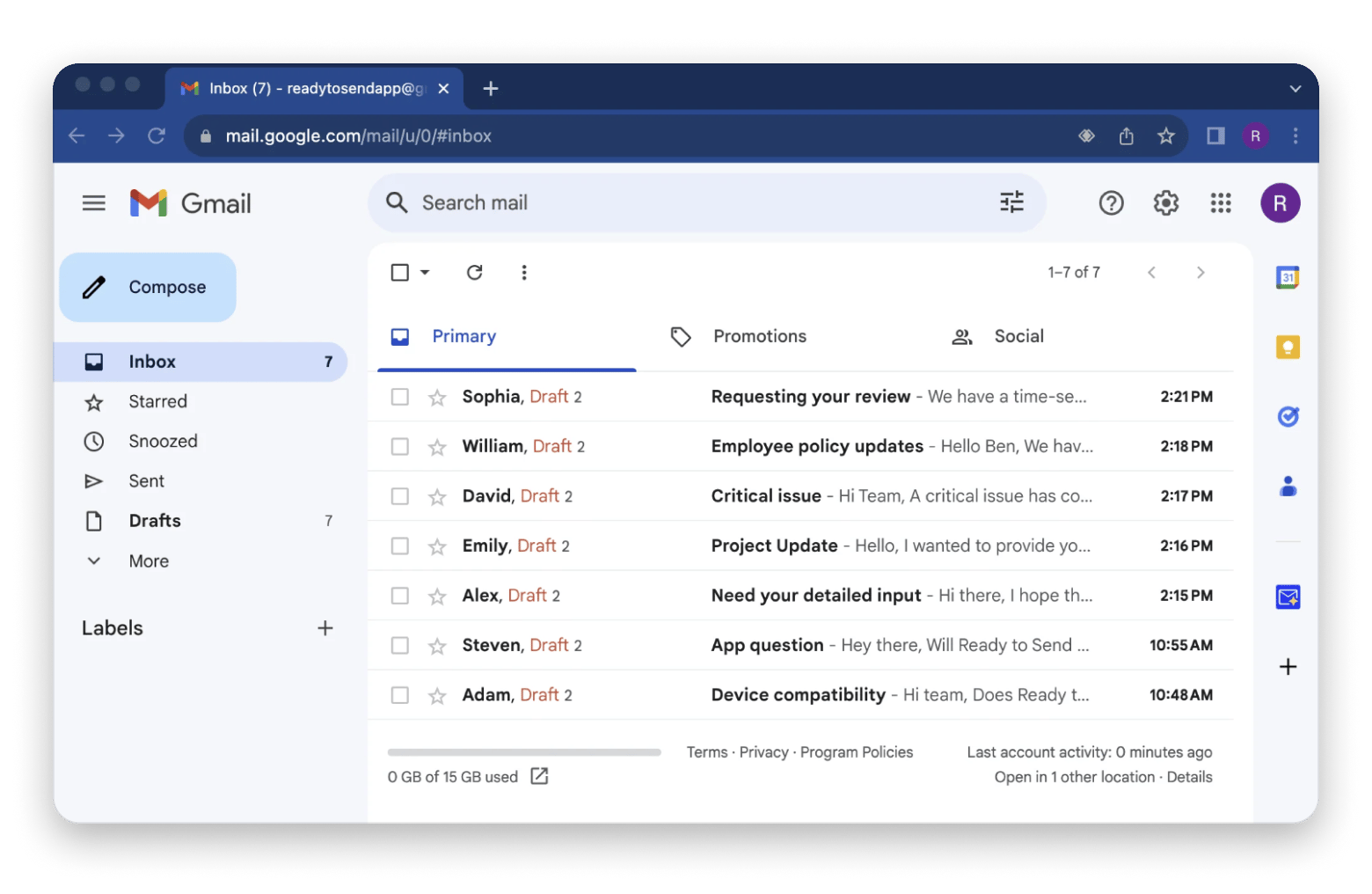Open the select-all dropdown arrow
The image size is (1372, 894).
tap(423, 272)
